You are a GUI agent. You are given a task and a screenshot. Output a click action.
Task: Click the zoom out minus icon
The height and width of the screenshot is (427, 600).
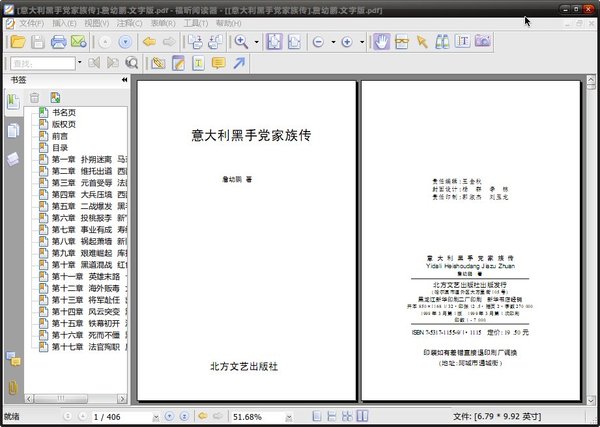pyautogui.click(x=318, y=42)
